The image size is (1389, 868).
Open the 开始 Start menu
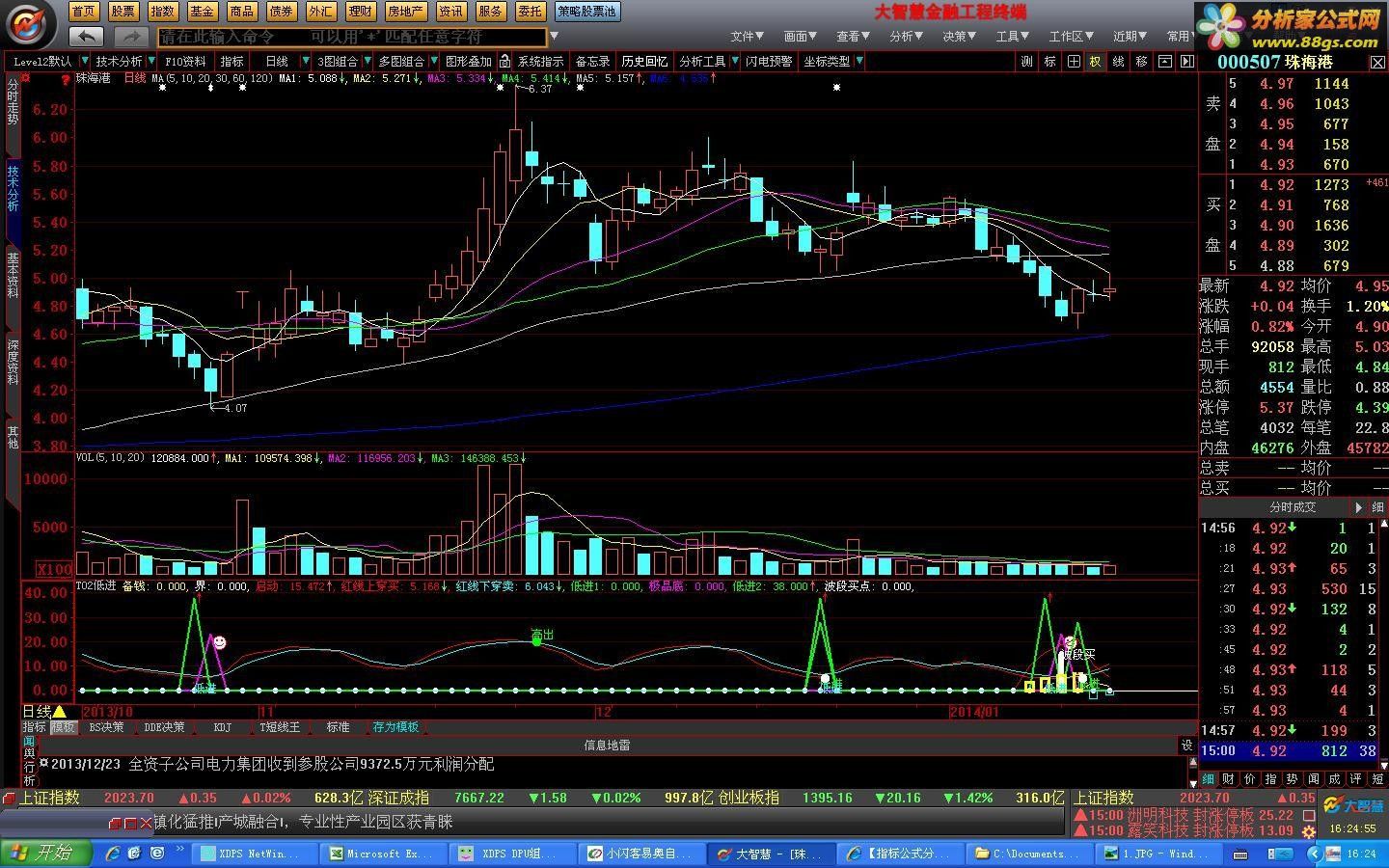click(x=45, y=853)
